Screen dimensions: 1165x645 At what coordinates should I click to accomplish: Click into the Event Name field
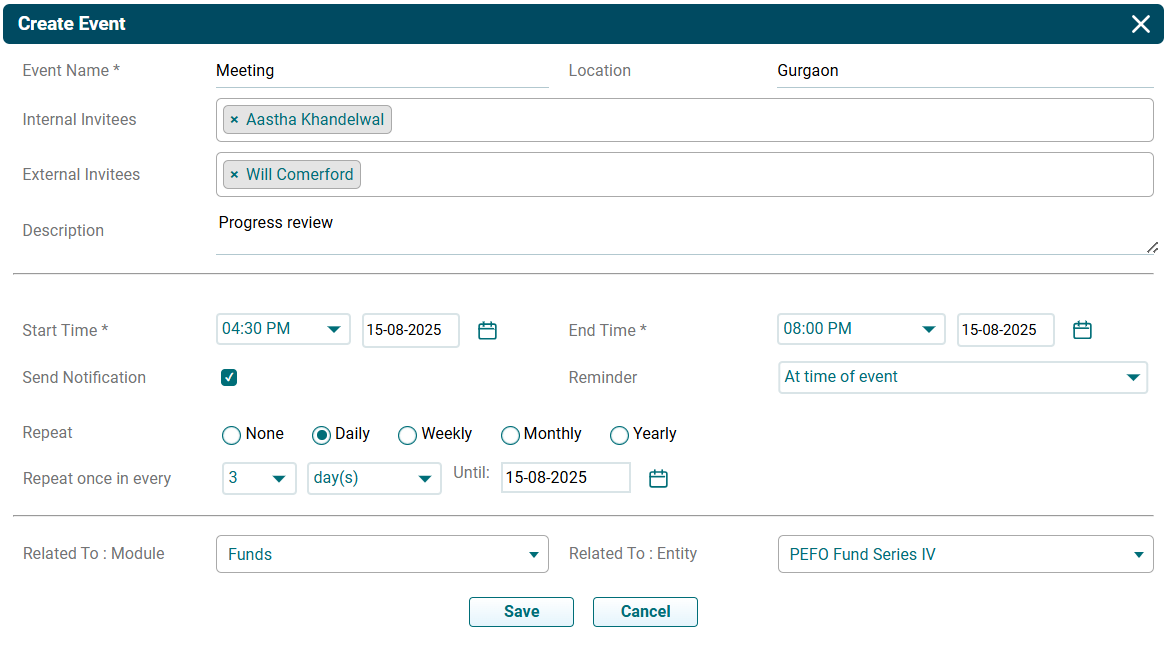coord(382,71)
